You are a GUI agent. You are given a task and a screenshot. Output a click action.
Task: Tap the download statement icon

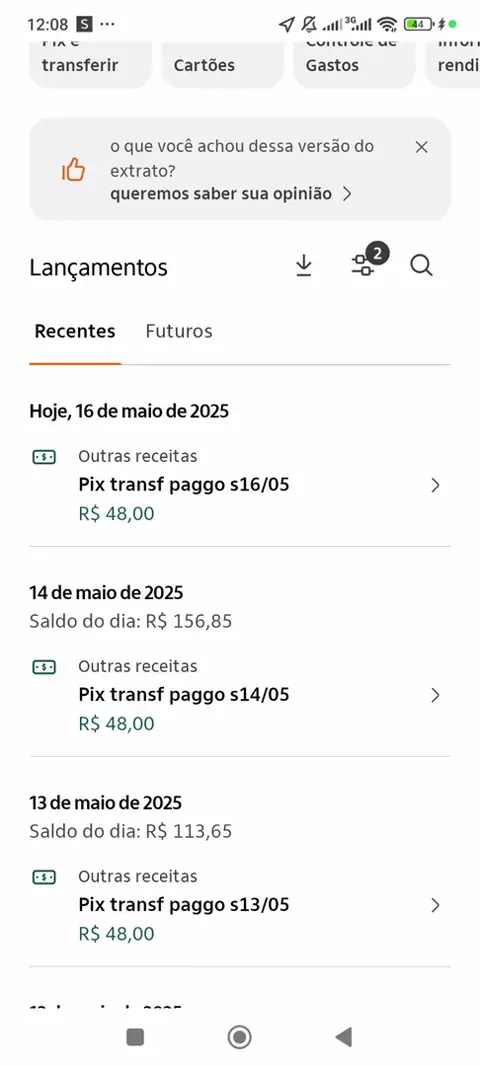[x=304, y=266]
